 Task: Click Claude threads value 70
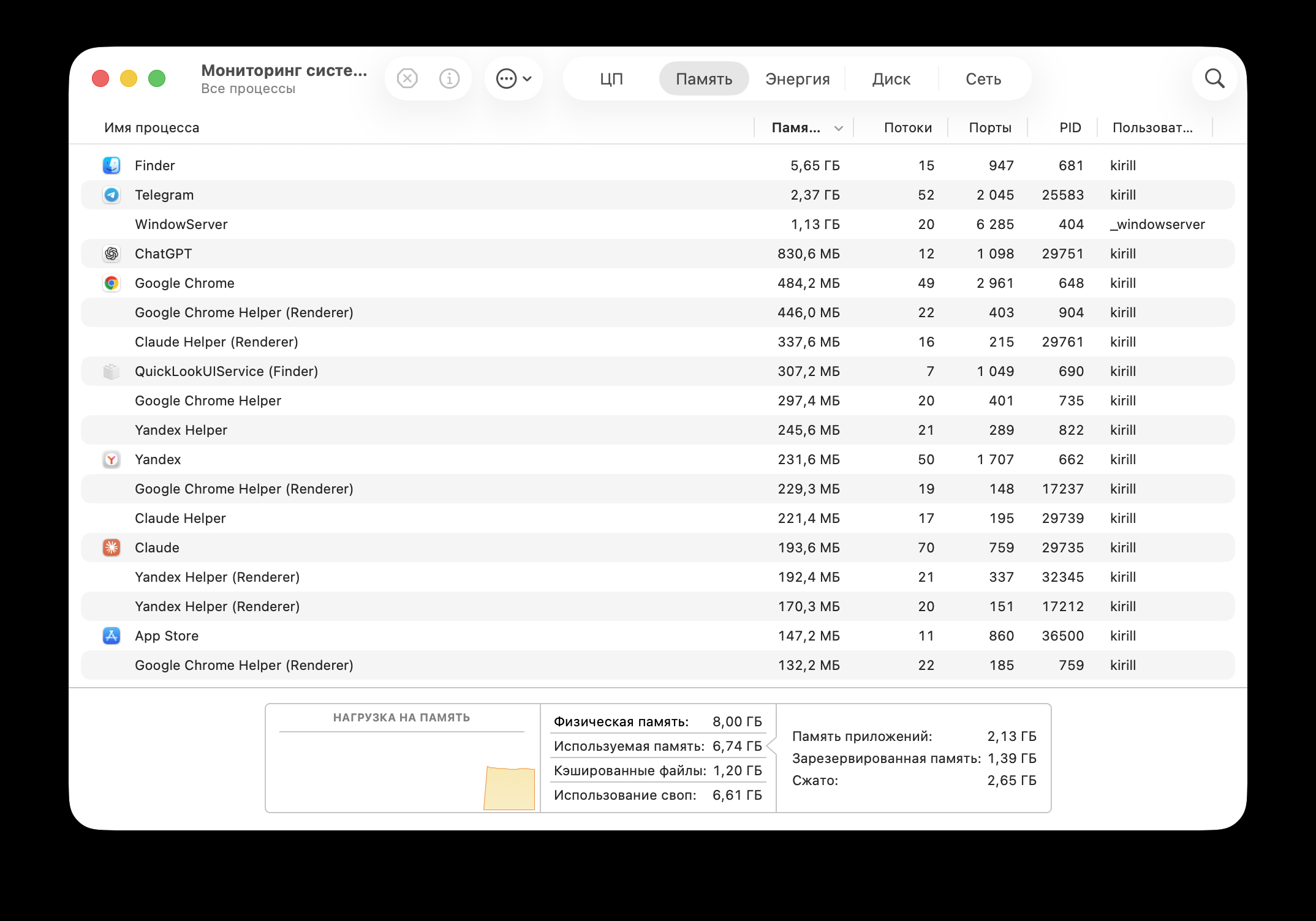[926, 547]
